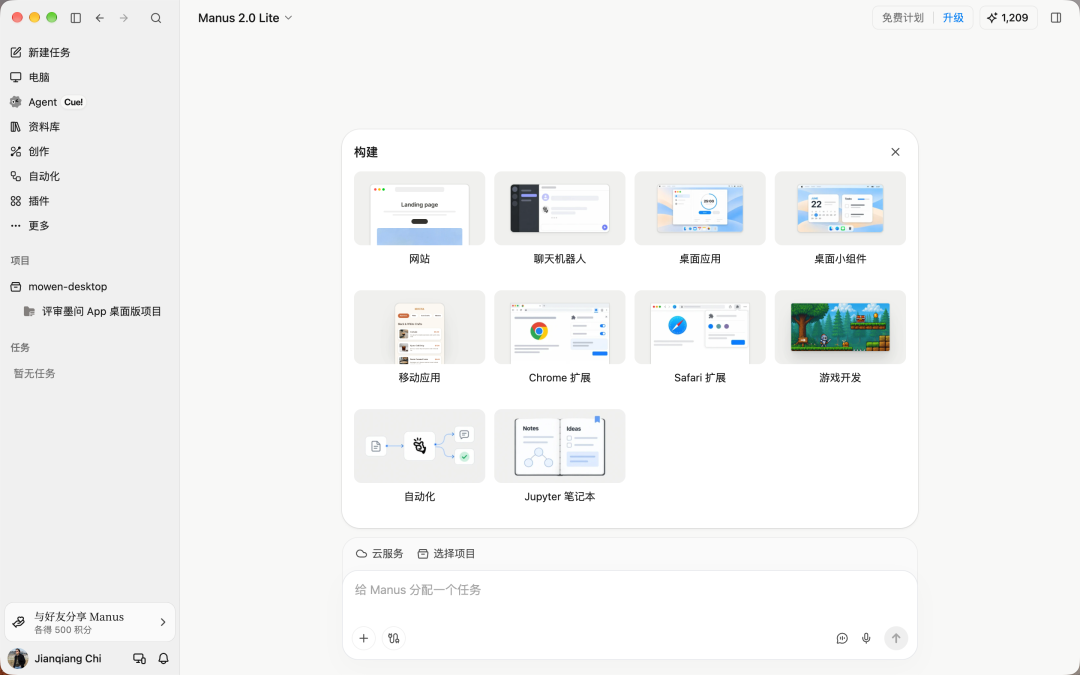
Task: Open the 1,209 credits button
Action: (x=1008, y=18)
